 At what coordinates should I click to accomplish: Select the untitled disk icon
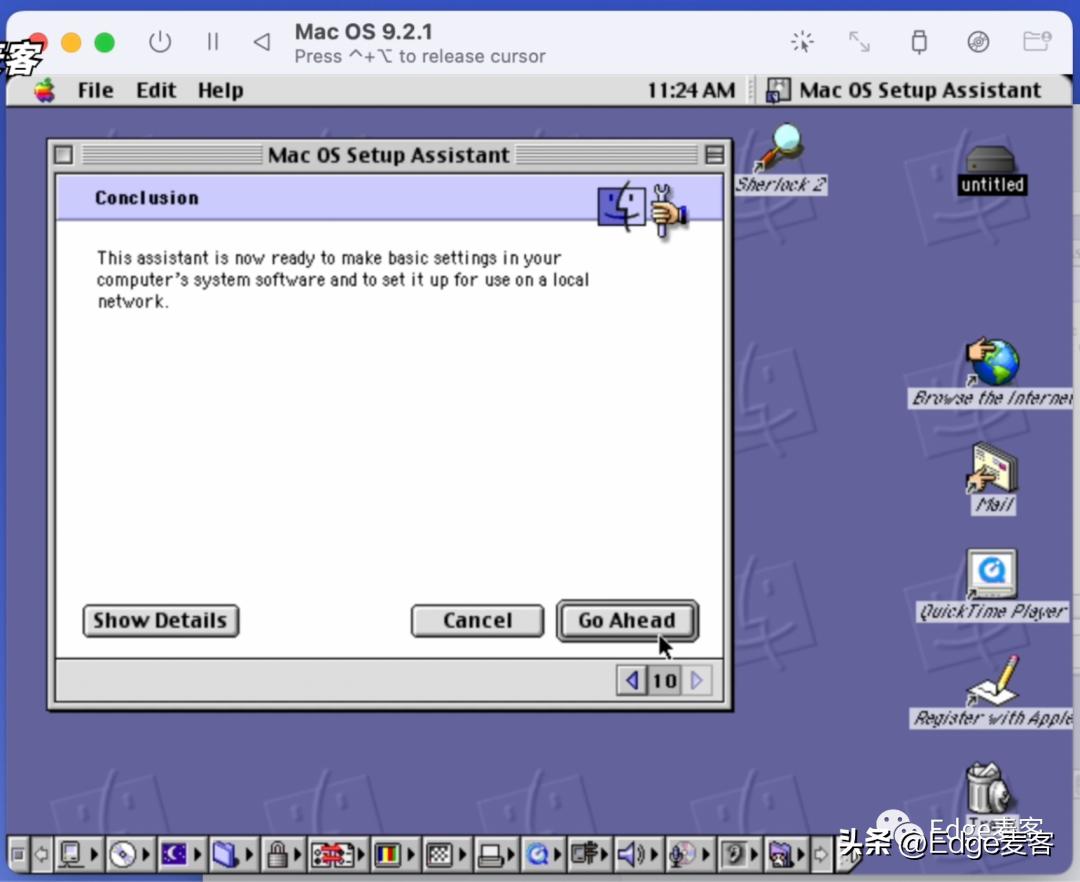[x=991, y=164]
